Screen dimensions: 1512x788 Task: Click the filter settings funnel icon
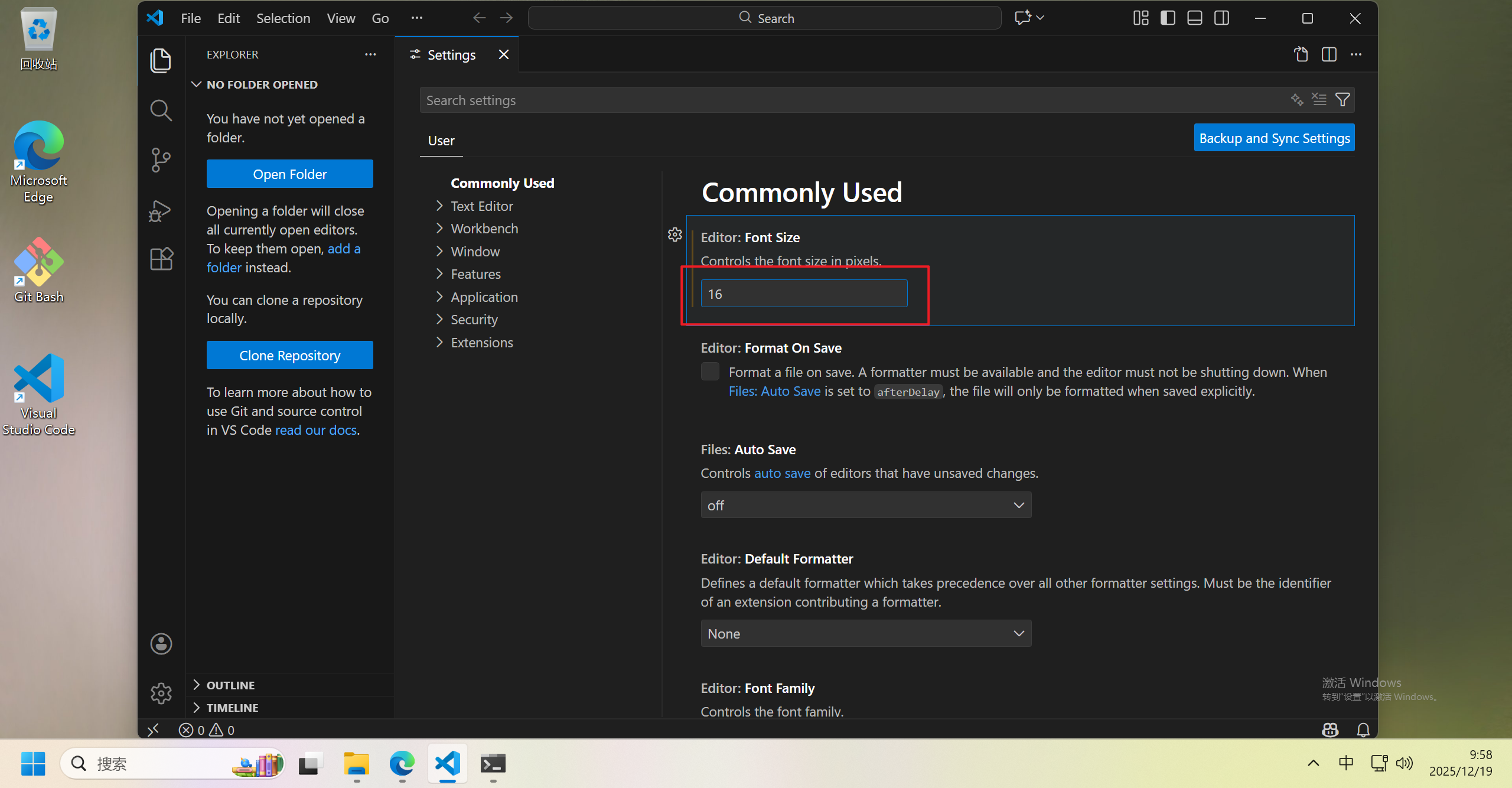1342,100
